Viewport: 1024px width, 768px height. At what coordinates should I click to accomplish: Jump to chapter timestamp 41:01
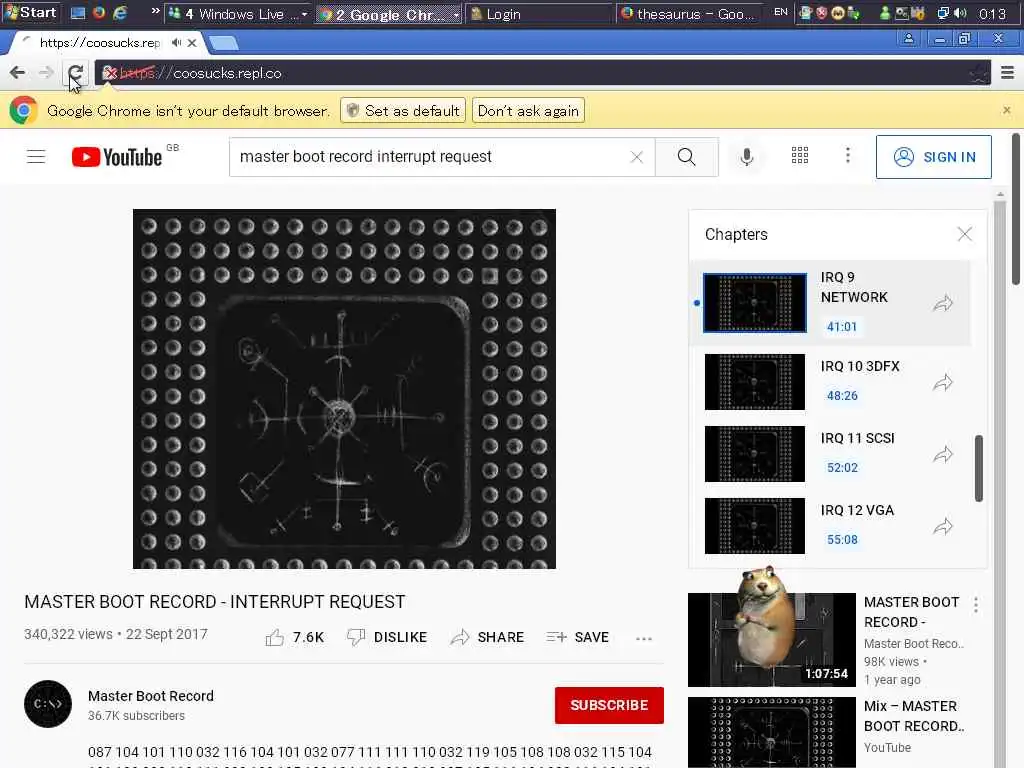(842, 327)
